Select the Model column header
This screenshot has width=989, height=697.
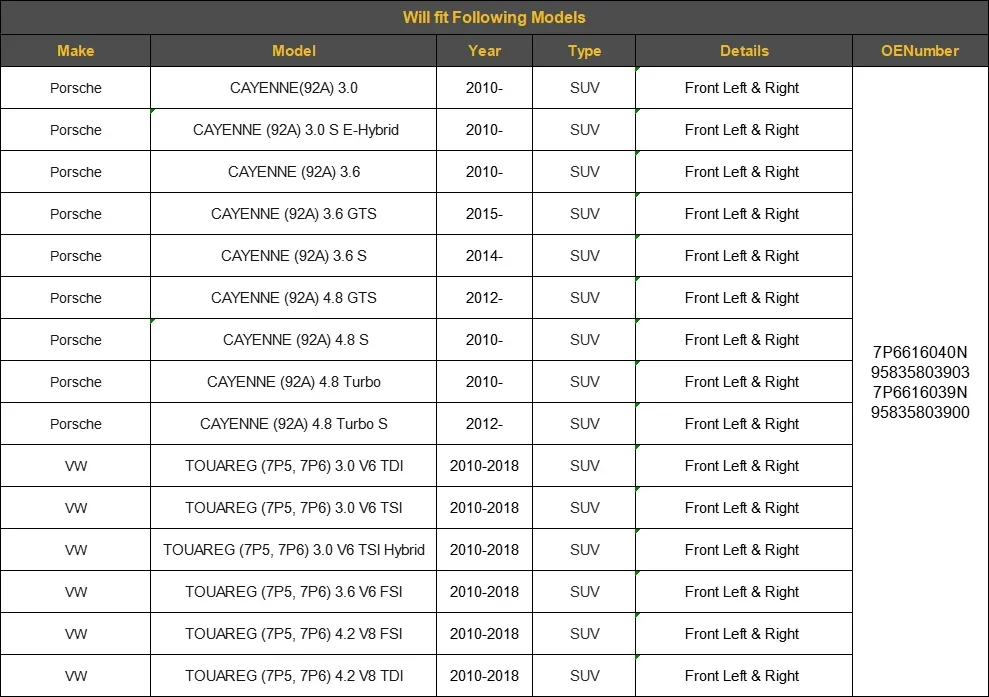pos(293,50)
